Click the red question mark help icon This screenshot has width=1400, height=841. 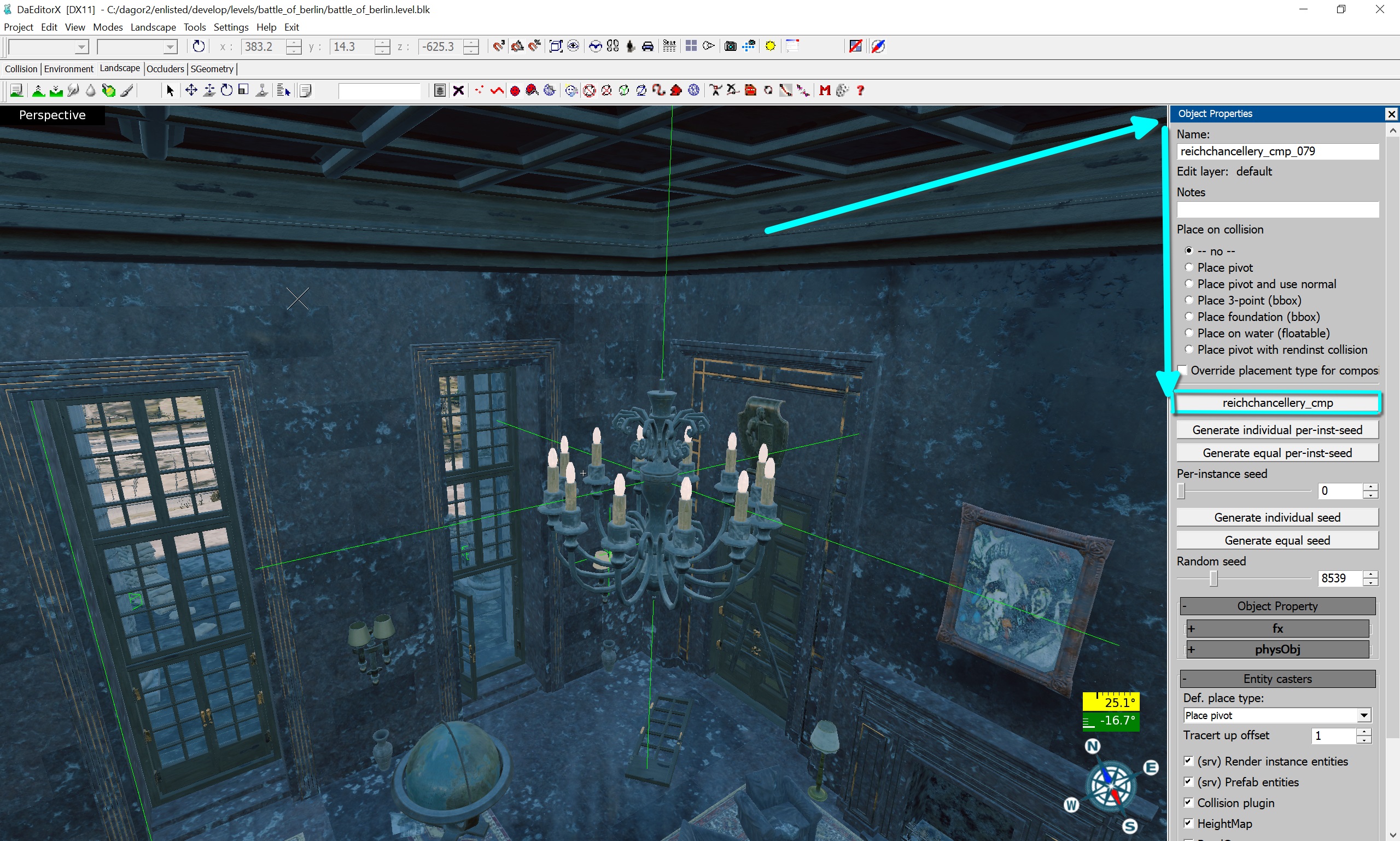click(860, 91)
